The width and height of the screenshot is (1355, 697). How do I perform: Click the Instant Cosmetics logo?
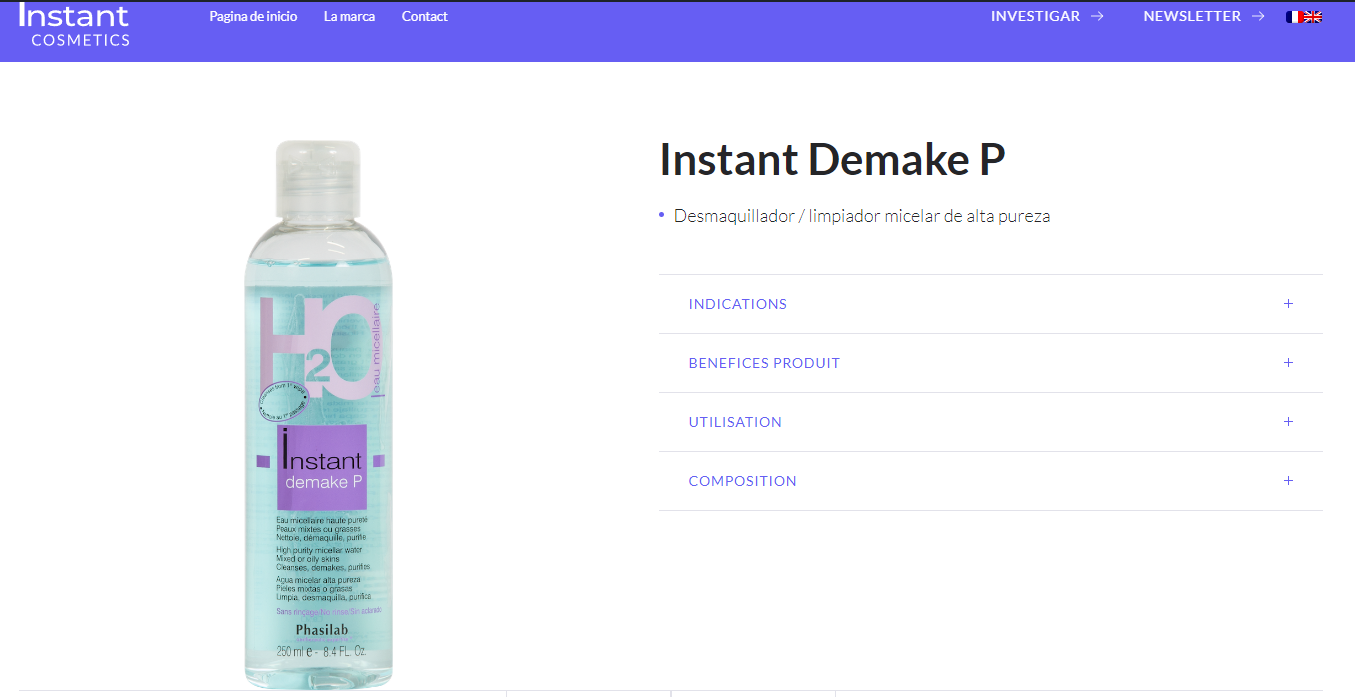coord(75,26)
